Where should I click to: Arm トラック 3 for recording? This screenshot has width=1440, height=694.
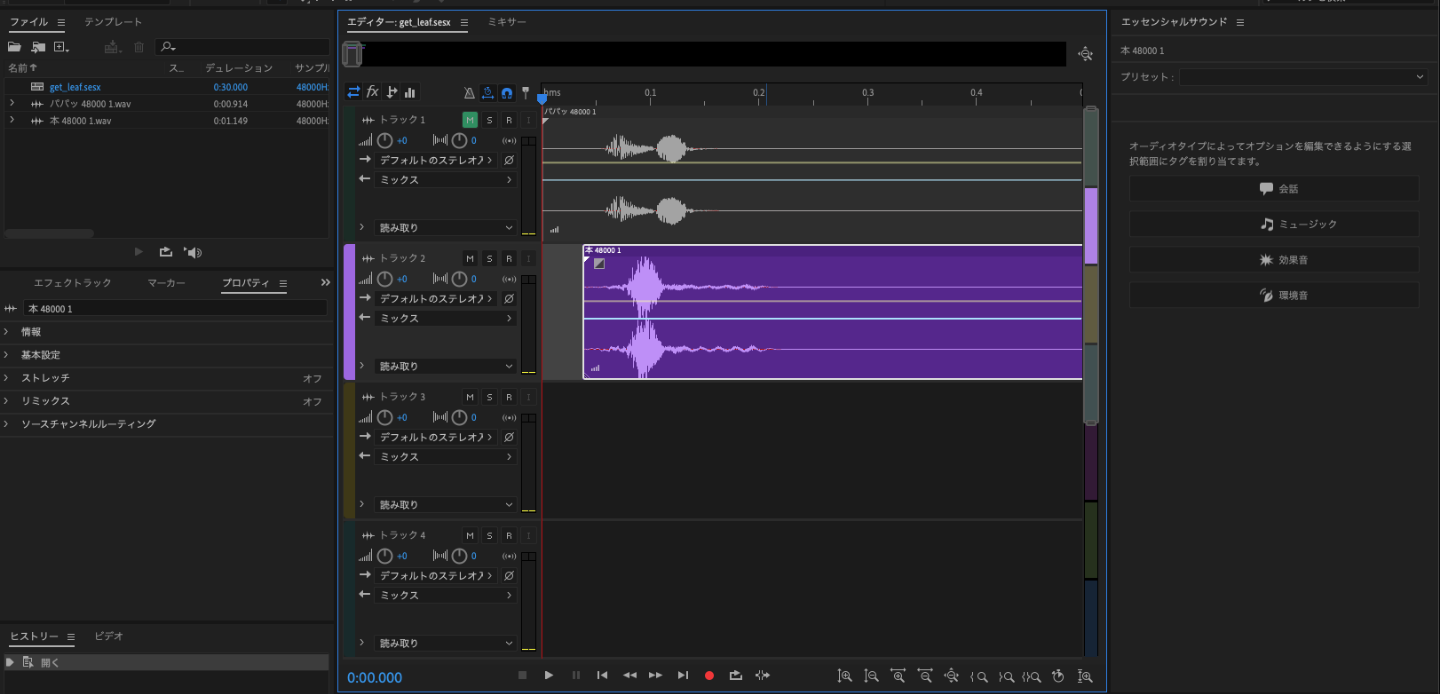tap(508, 397)
